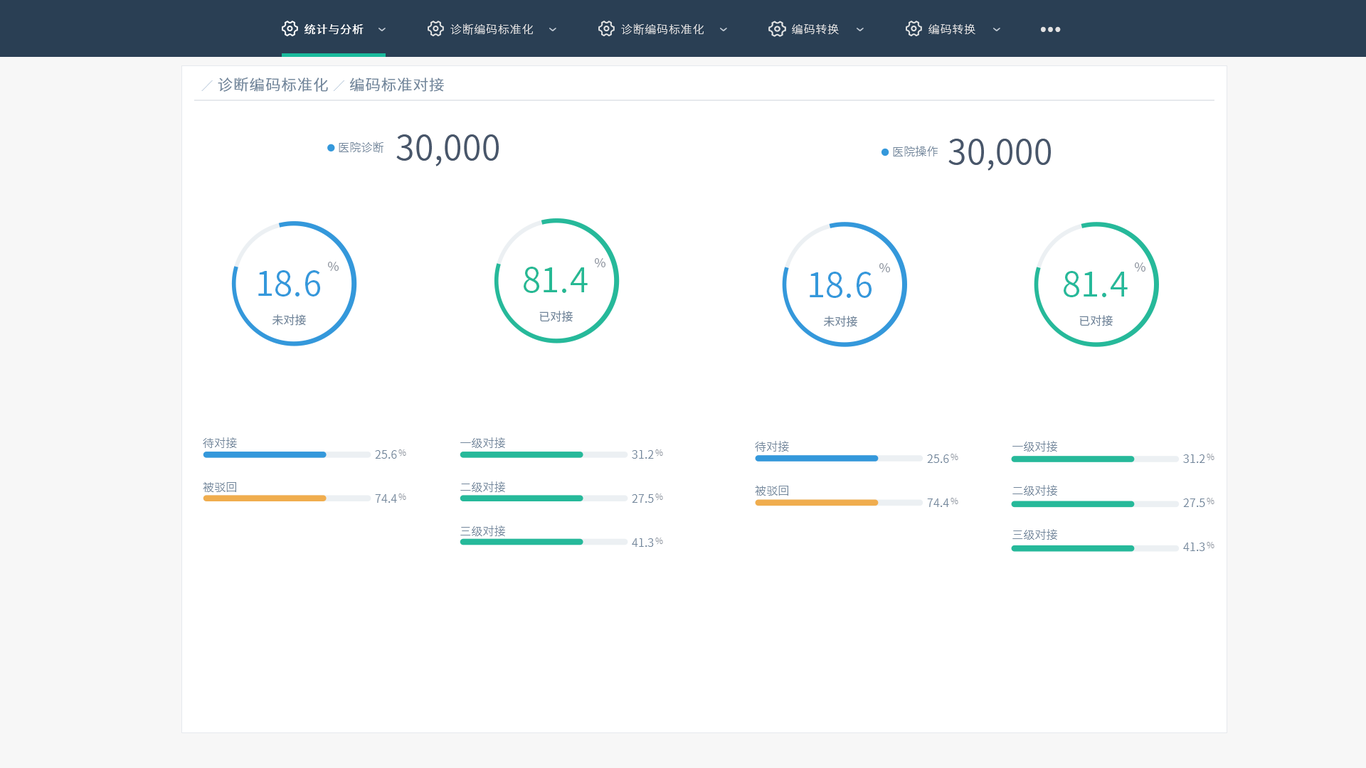Click the 被驳回 label in the 医院诊断 section

pos(220,487)
